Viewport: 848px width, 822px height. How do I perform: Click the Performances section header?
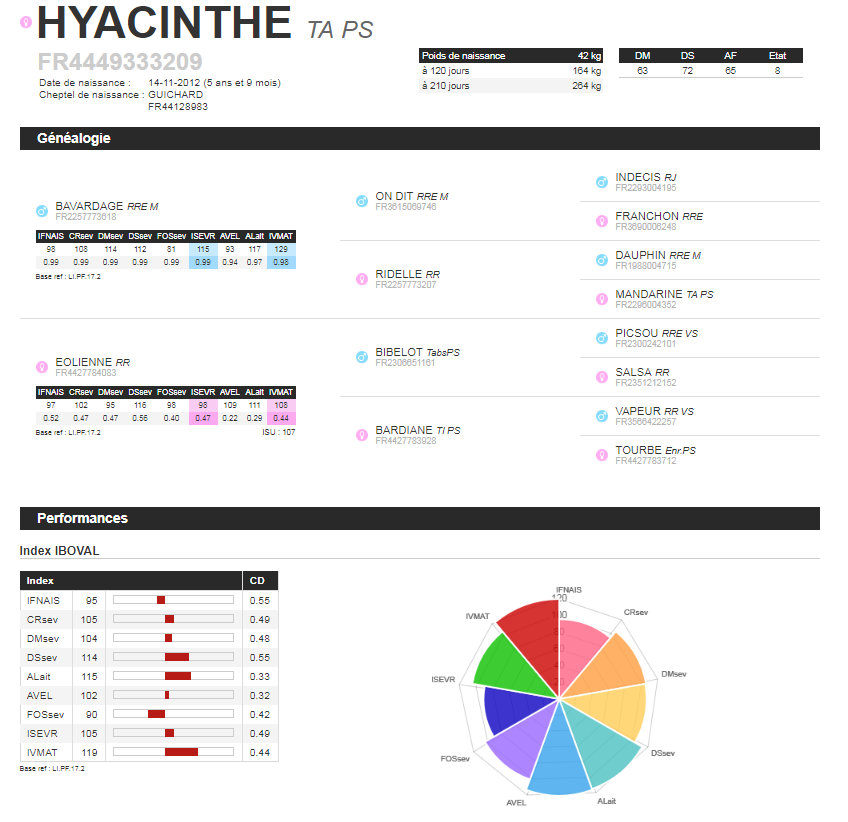(420, 518)
